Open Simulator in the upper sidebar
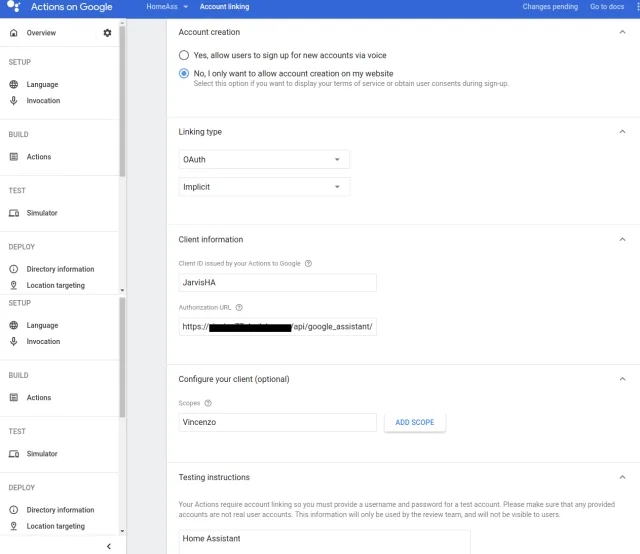The height and width of the screenshot is (554, 640). pos(42,213)
